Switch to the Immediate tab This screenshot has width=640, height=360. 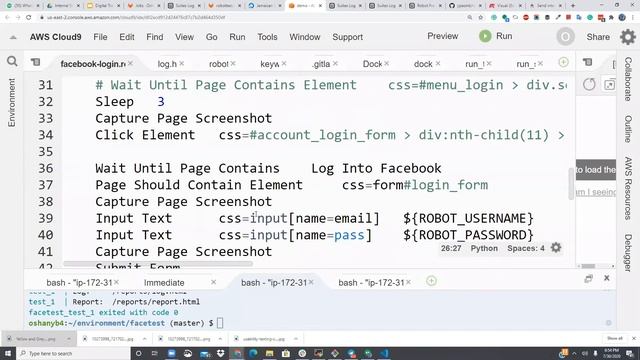[164, 282]
